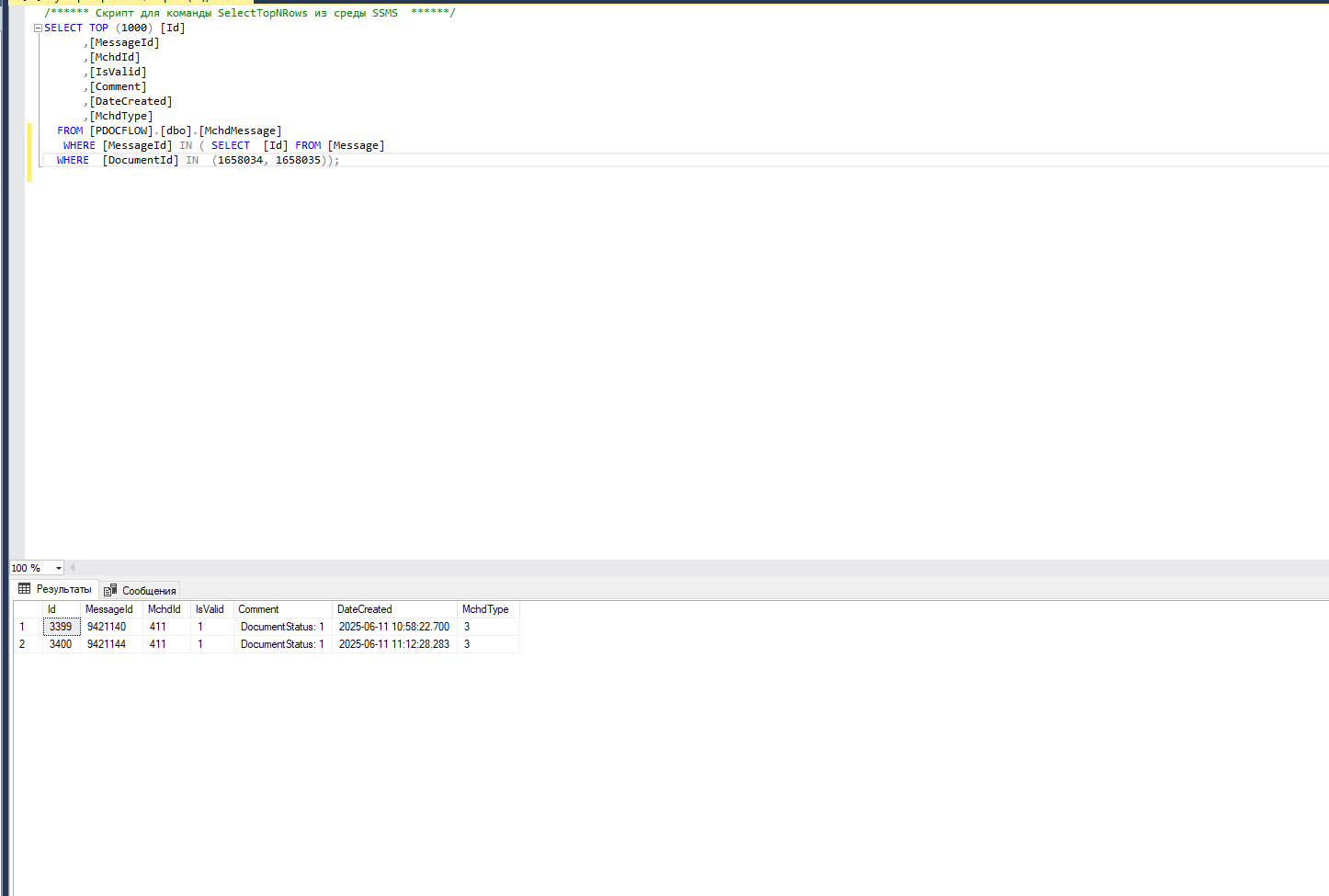This screenshot has width=1329, height=896.
Task: Click [MchdType] column line in query
Action: pos(121,117)
